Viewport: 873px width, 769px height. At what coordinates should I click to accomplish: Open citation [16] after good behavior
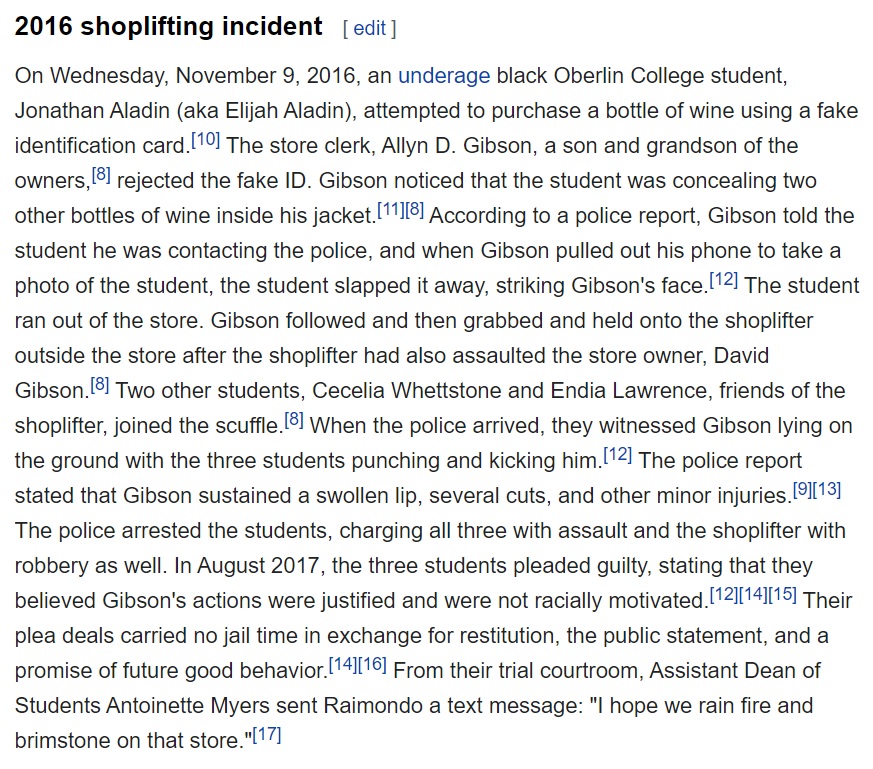pos(372,664)
